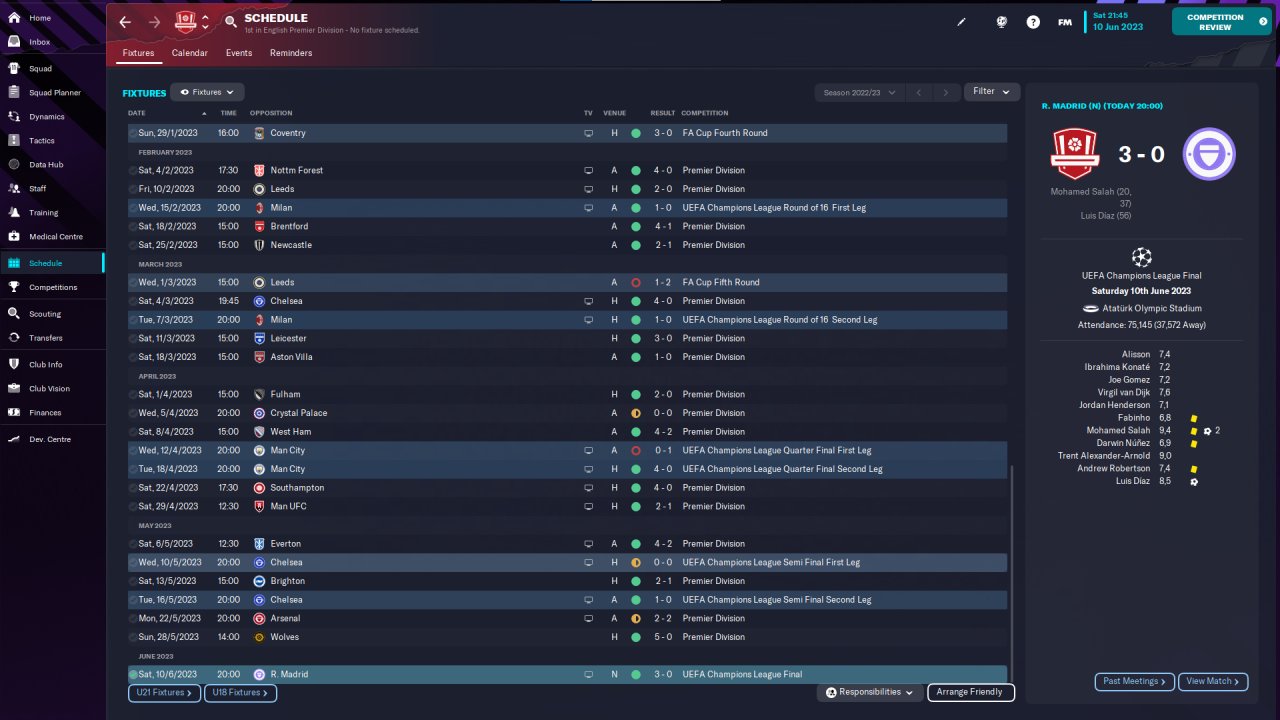This screenshot has height=720, width=1280.
Task: Open the Responsibilities dropdown
Action: point(869,692)
